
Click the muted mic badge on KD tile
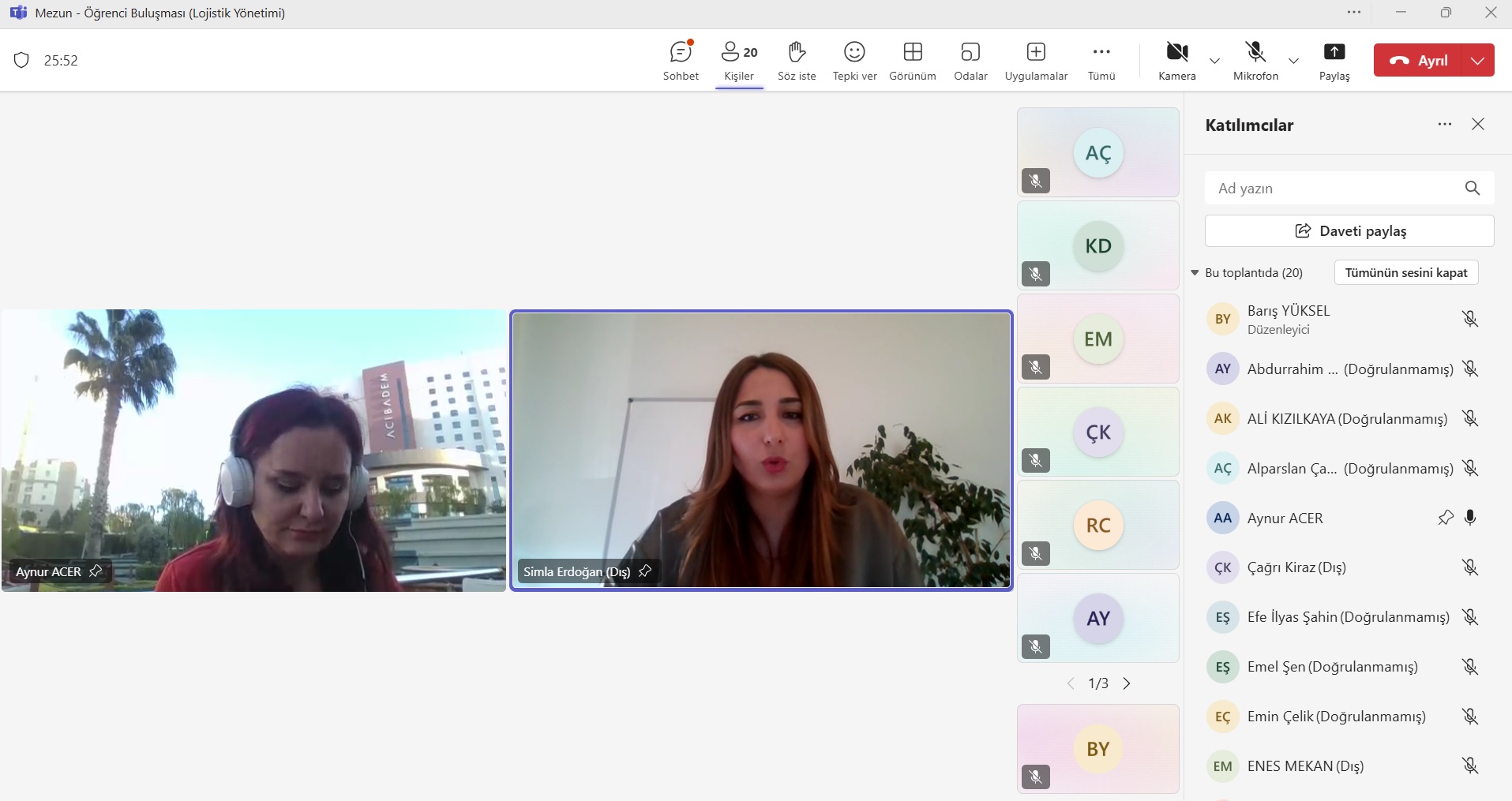(x=1036, y=274)
